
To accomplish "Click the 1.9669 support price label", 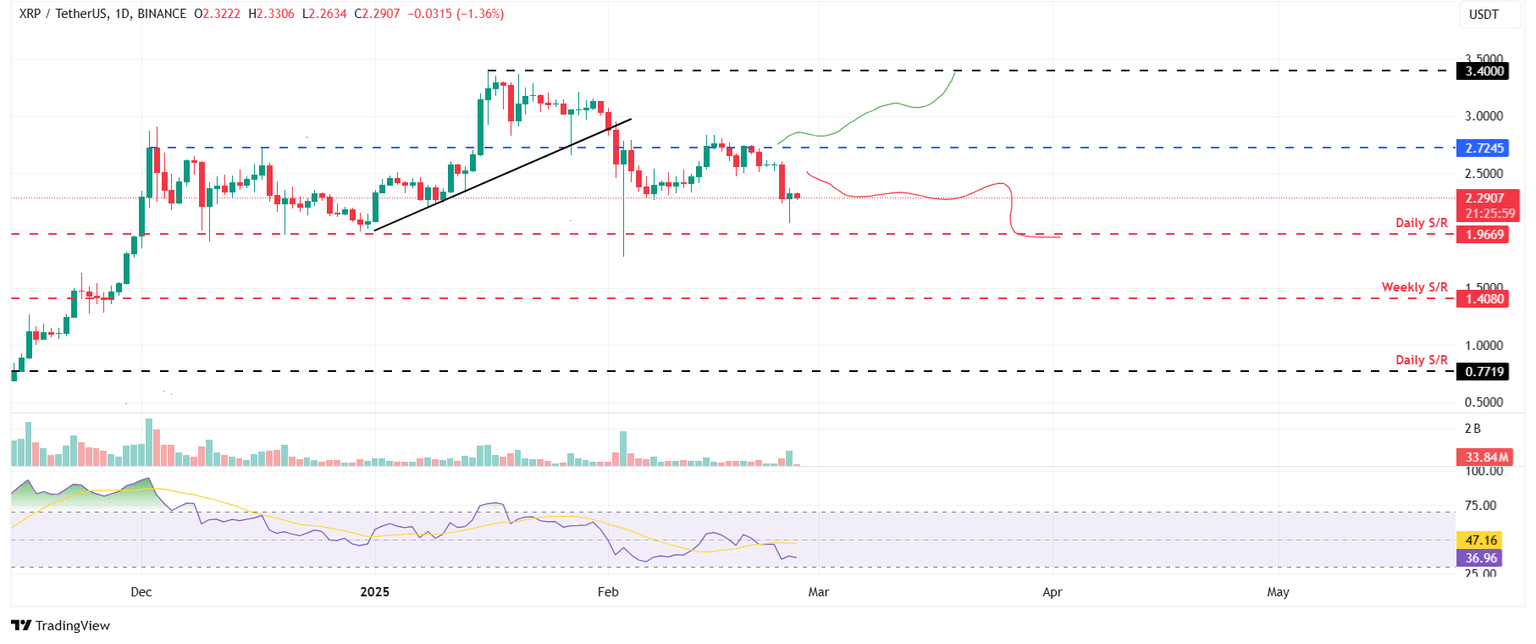I will point(1484,234).
